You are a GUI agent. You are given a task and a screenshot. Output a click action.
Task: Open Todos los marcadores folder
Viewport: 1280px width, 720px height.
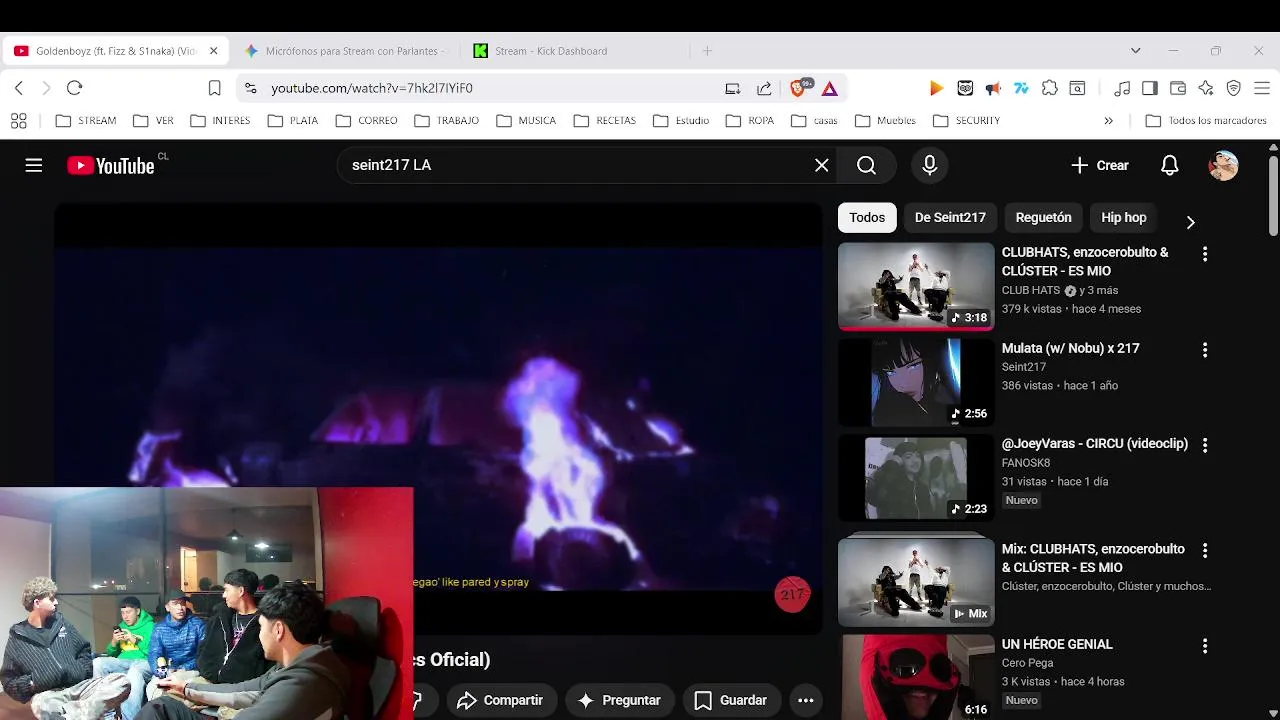(1206, 121)
